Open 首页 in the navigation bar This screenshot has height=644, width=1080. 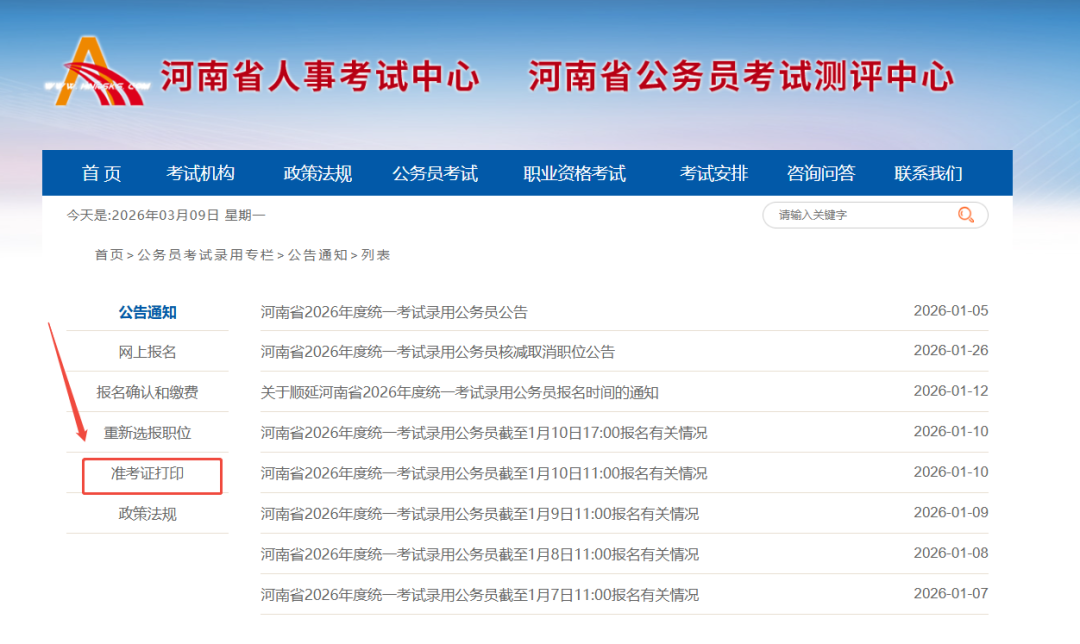pos(101,174)
